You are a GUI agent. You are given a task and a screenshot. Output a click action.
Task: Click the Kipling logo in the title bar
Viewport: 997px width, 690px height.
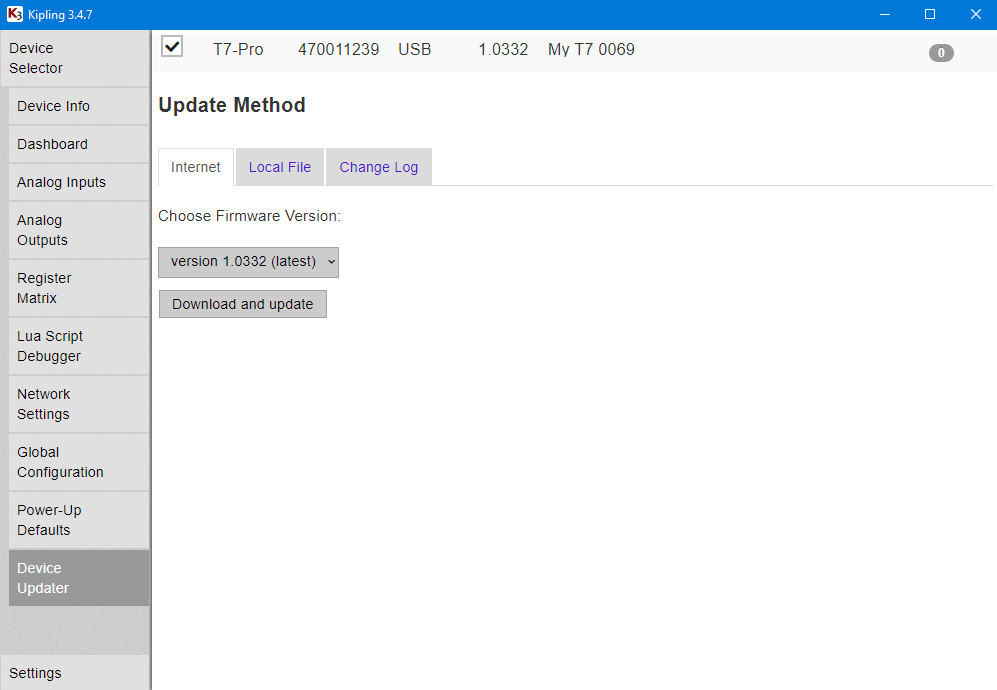(14, 14)
